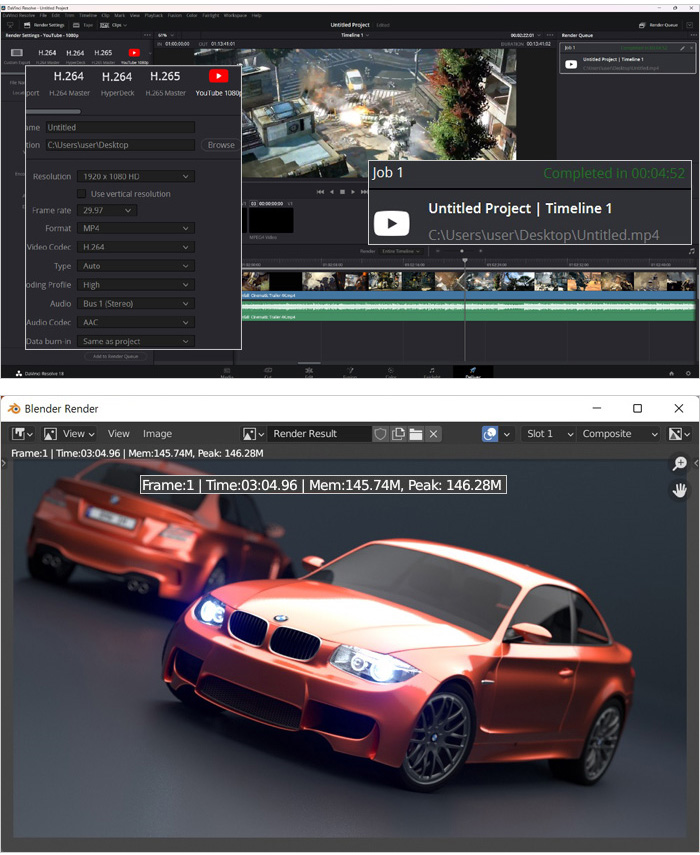This screenshot has height=855, width=700.
Task: Open the Video Codec dropdown
Action: point(135,247)
